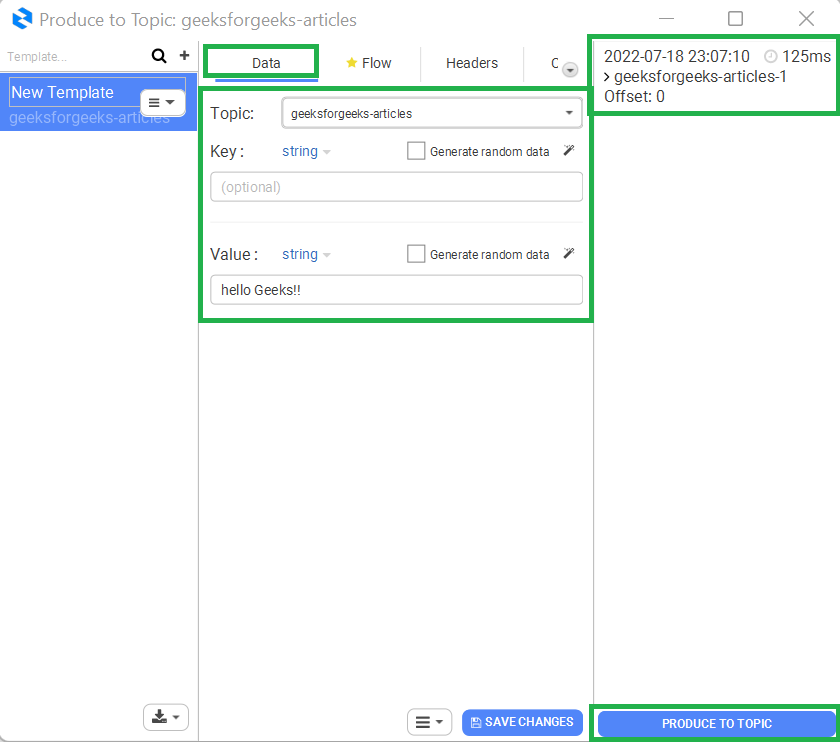Open the Headers tab
This screenshot has width=840, height=742.
[x=472, y=63]
